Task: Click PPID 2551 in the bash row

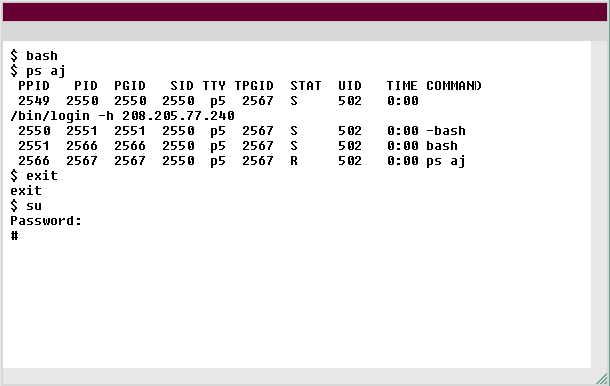Action: (x=34, y=146)
